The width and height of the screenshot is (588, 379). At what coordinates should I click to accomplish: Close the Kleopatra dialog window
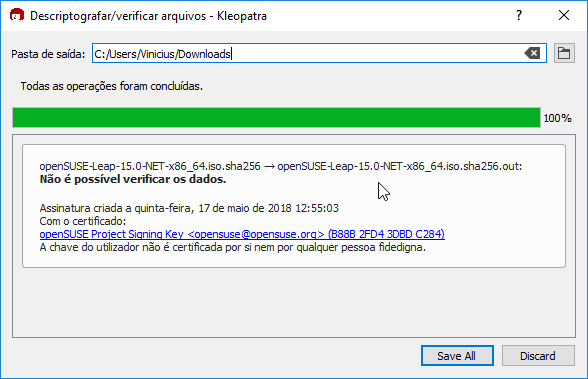(564, 15)
